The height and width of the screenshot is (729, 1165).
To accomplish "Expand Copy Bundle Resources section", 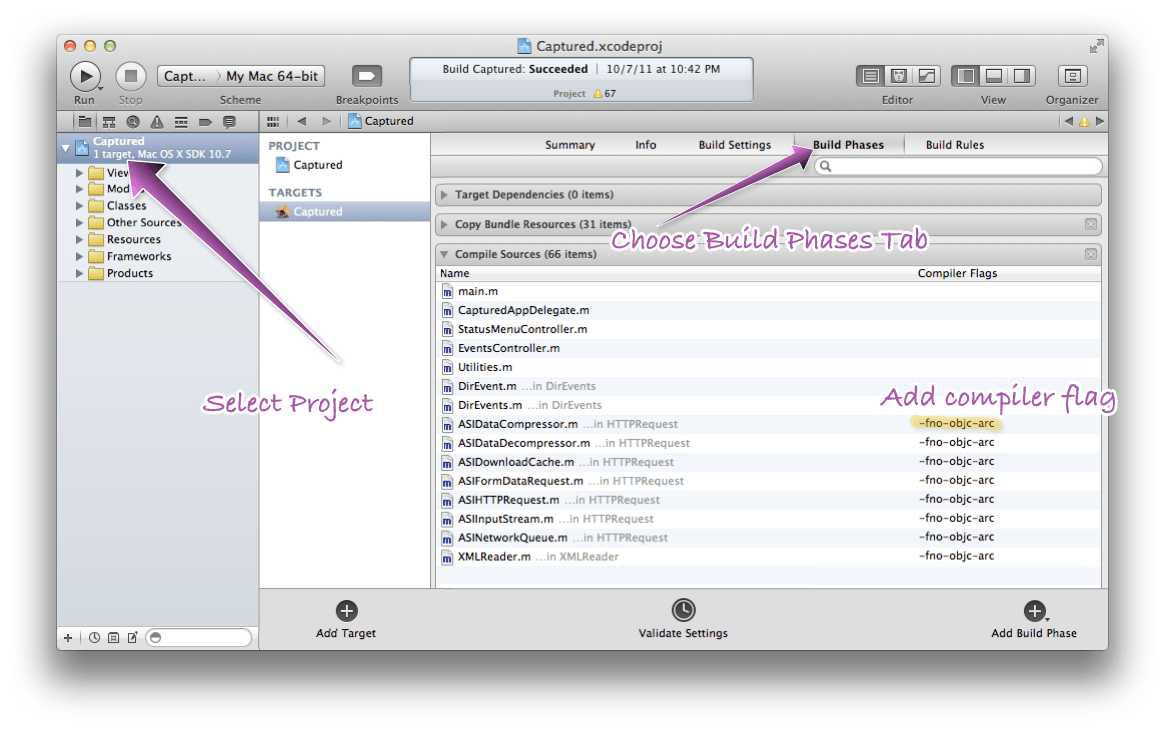I will tap(444, 224).
